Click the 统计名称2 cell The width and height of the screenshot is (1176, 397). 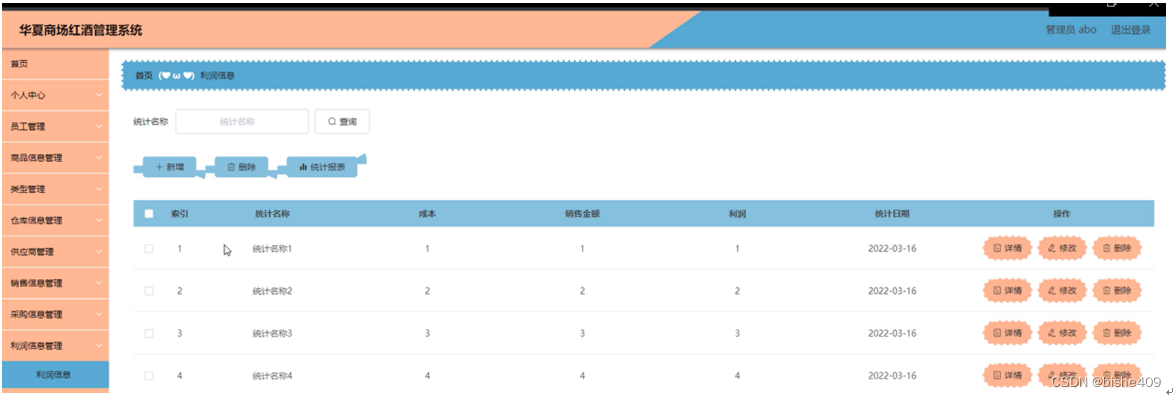point(272,291)
